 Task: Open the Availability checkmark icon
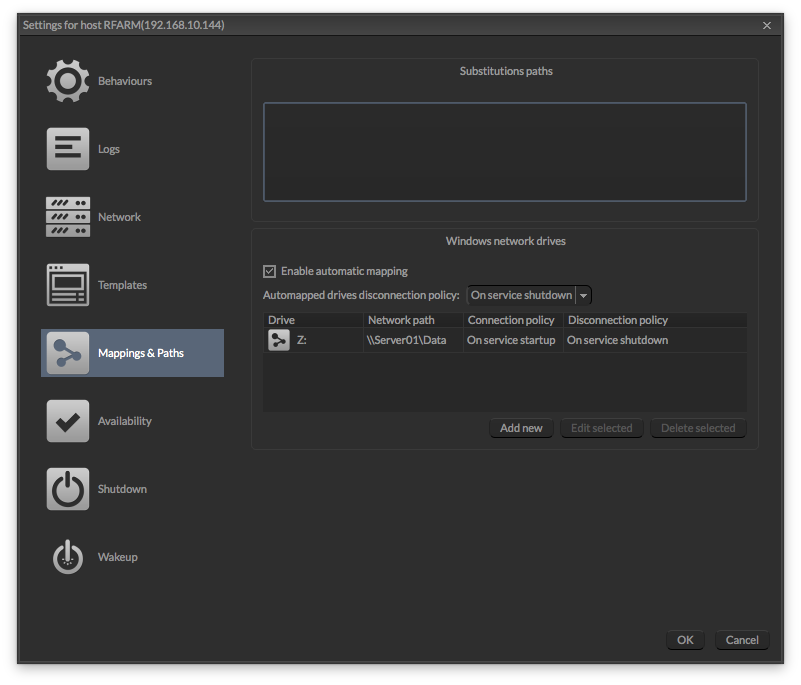coord(67,420)
